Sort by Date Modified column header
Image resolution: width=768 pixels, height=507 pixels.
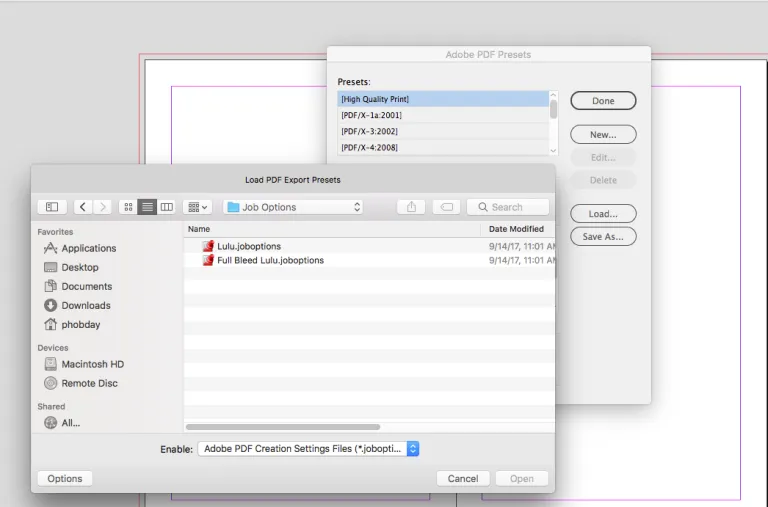coord(518,229)
